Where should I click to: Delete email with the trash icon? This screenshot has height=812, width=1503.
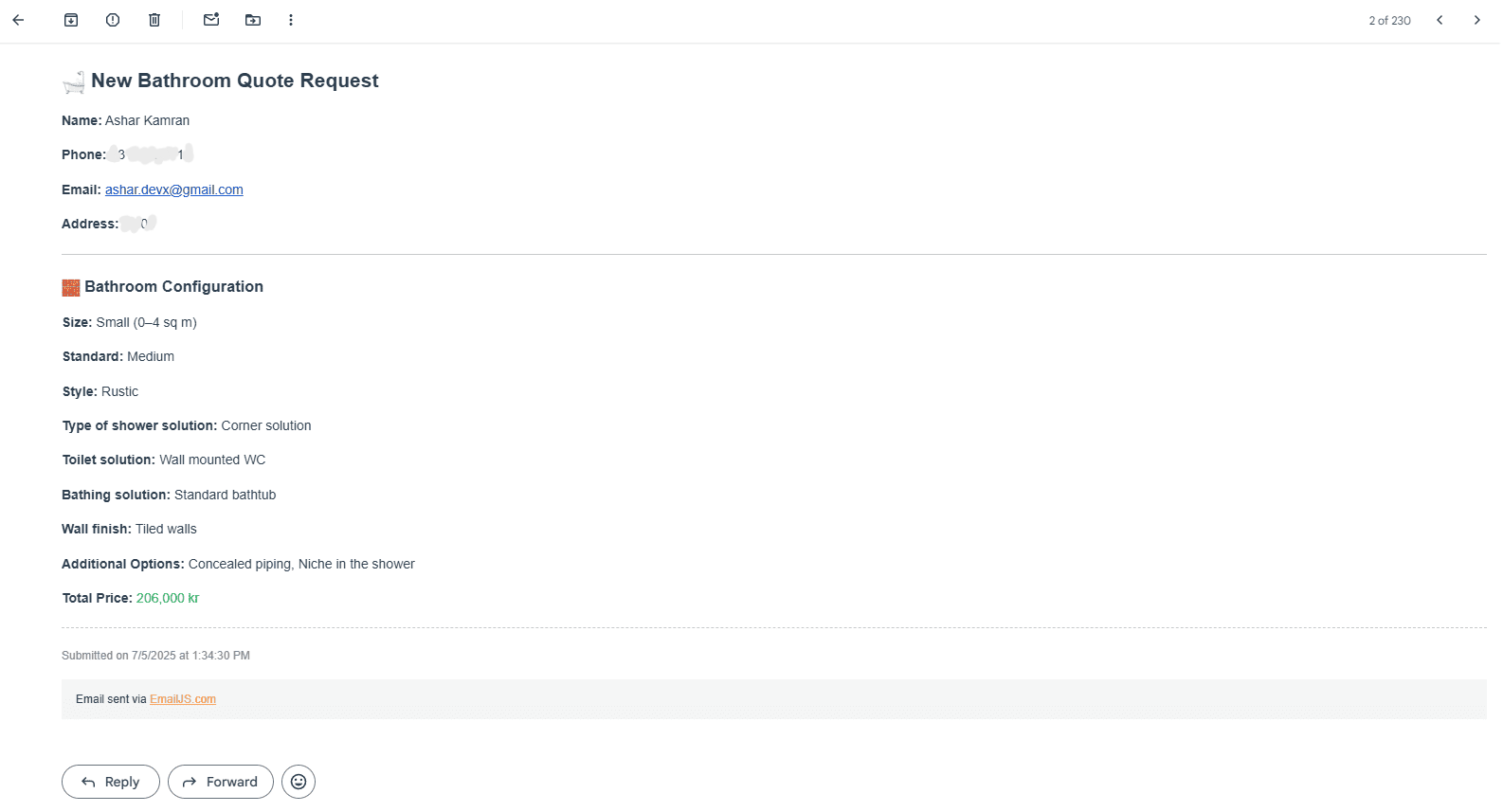(x=154, y=20)
